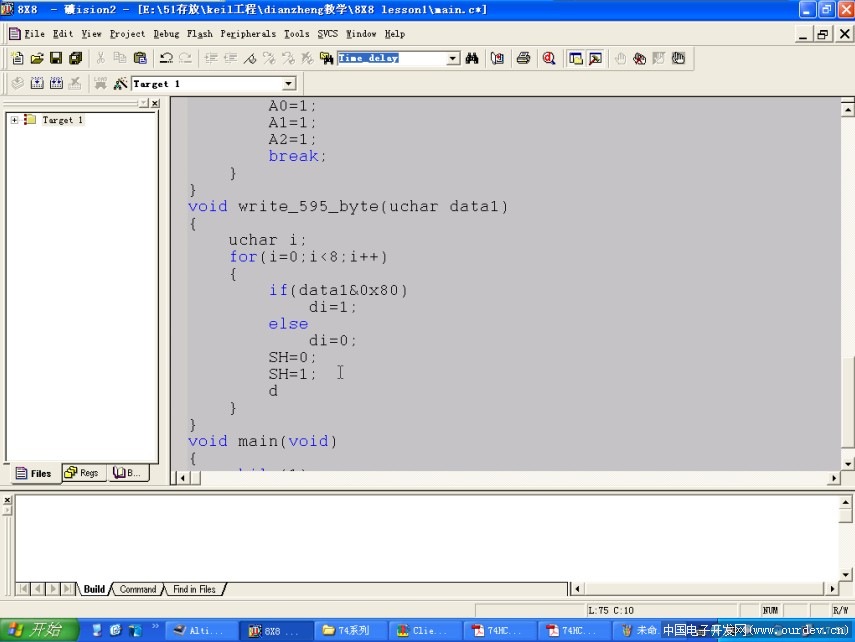Click the editor scroll-down arrow
Viewport: 855px width, 642px height.
(847, 464)
